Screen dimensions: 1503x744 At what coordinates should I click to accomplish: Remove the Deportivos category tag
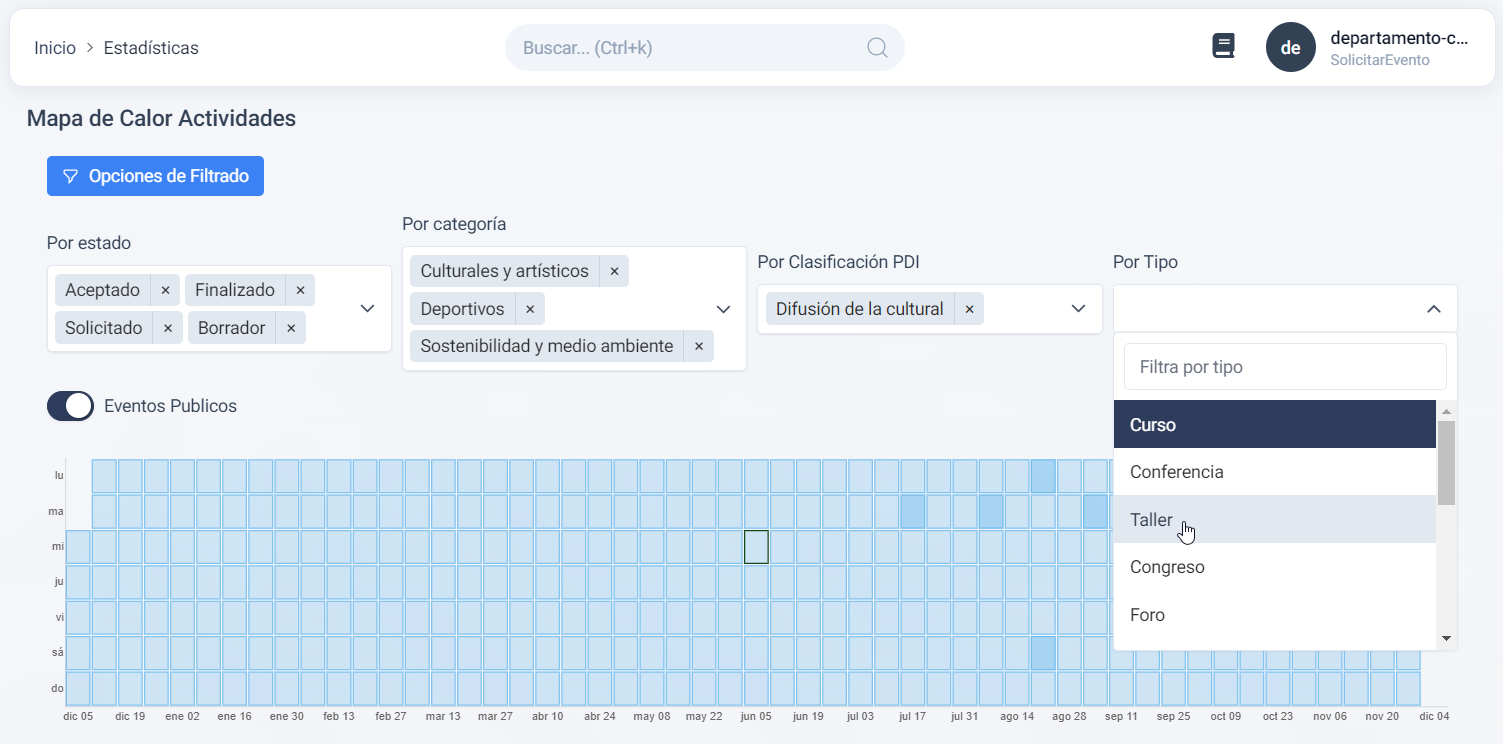tap(530, 309)
